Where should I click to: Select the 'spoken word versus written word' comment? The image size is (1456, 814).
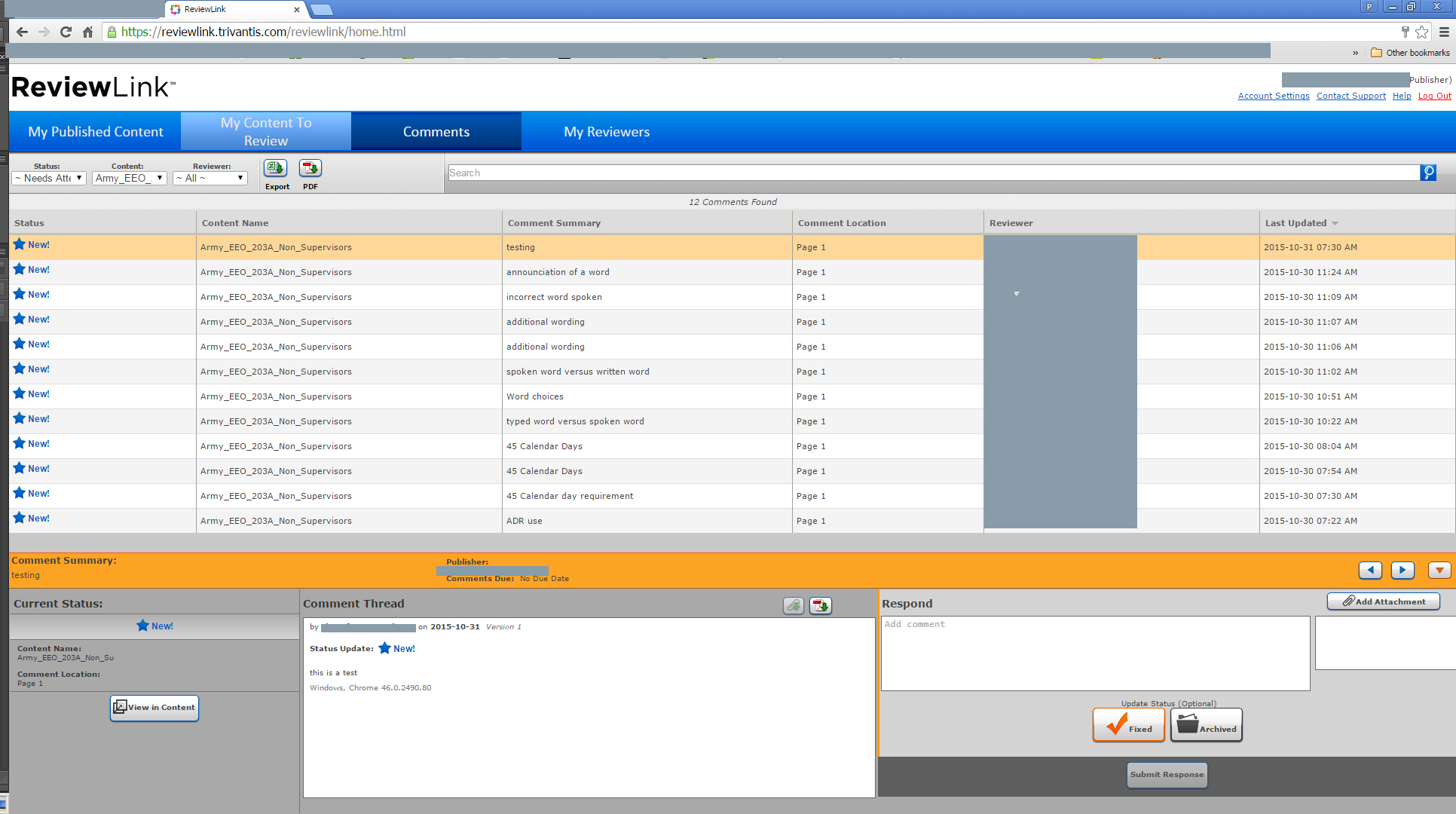pos(578,372)
